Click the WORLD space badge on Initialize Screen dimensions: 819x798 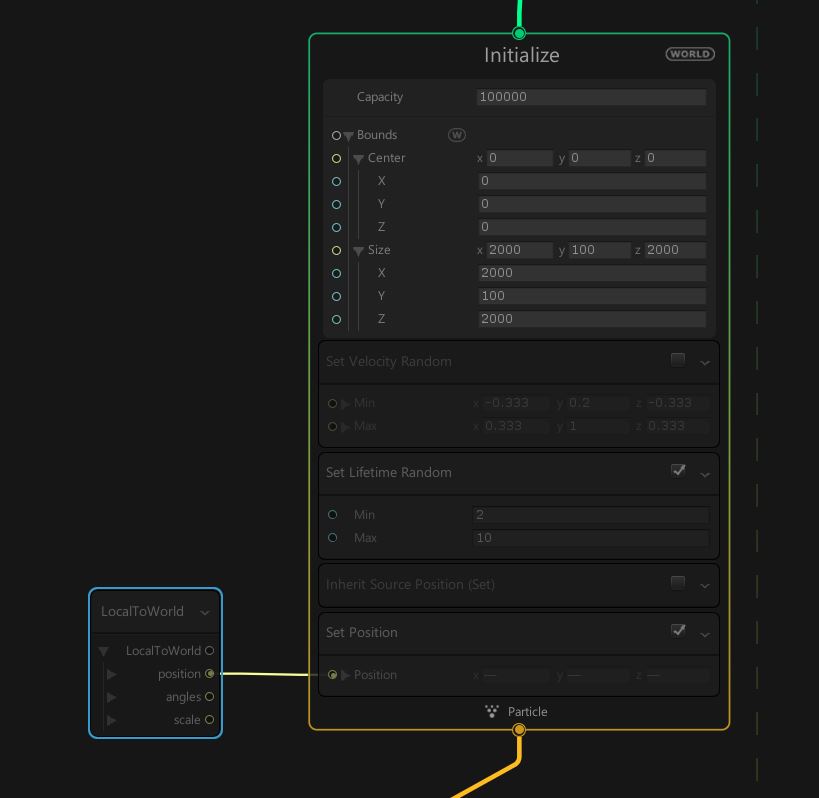(689, 54)
